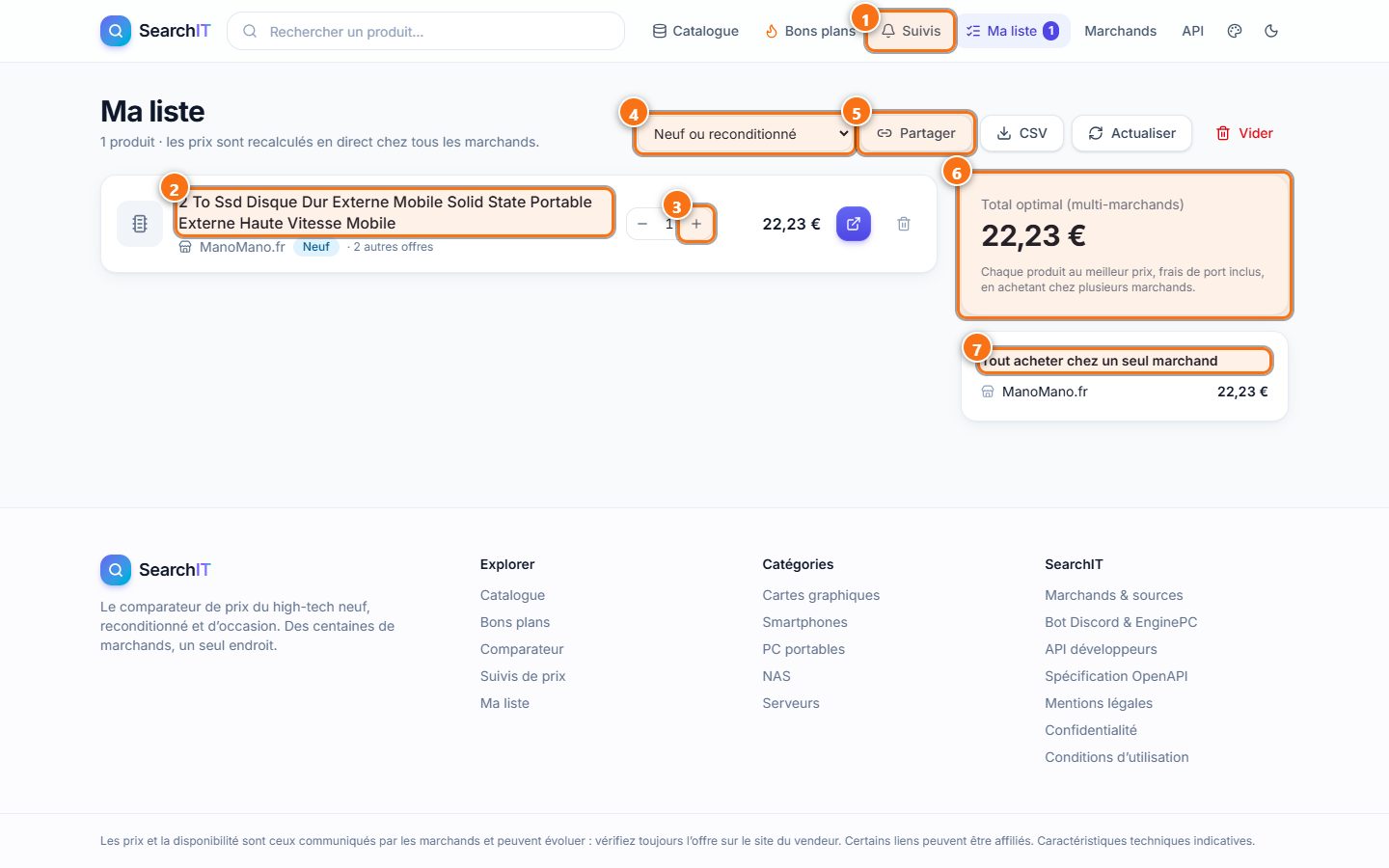Image resolution: width=1389 pixels, height=868 pixels.
Task: Open footer Suivis de prix link
Action: [523, 676]
